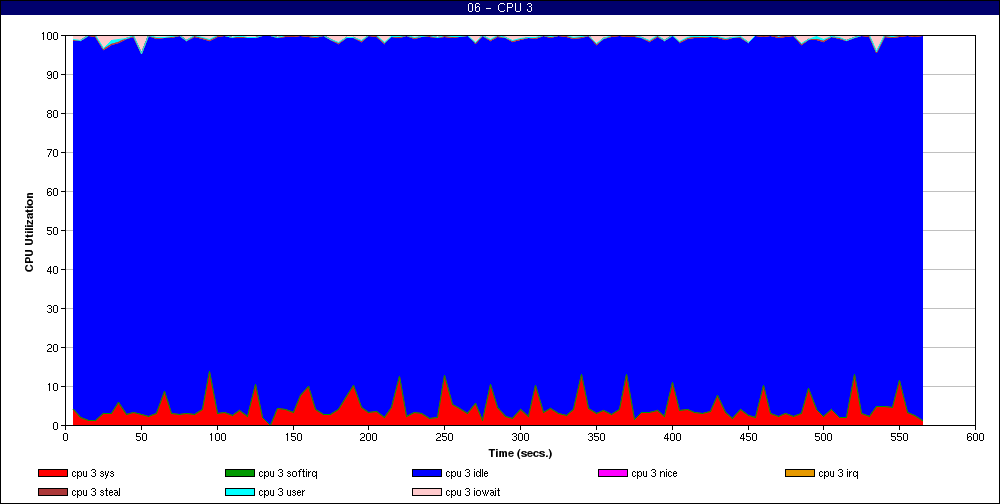Select the 'cpu 3 iowait' legend label
Screen dimensions: 1000x504
(x=473, y=493)
